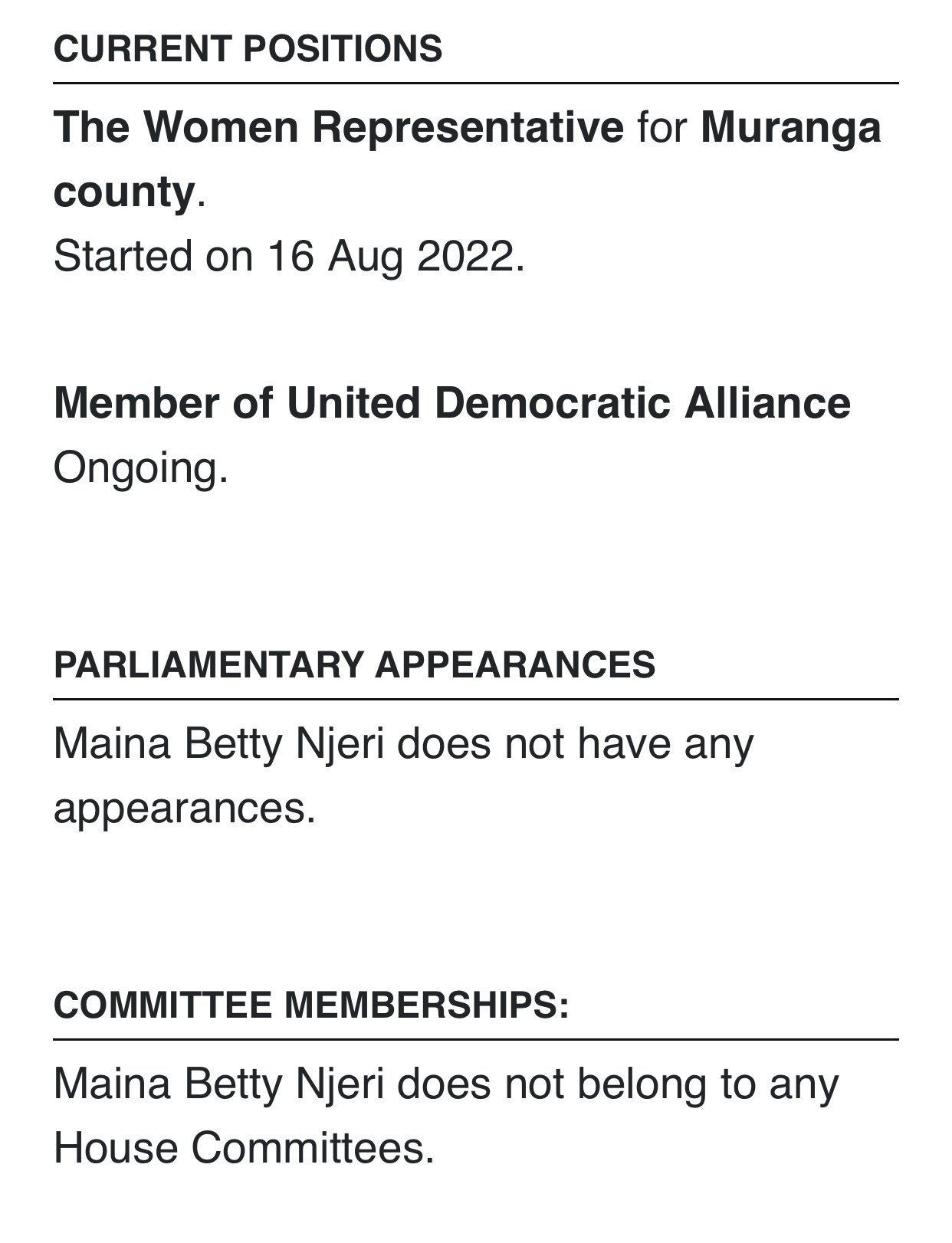
Task: Click the divider line under Committee Memberships
Action: (x=475, y=1040)
